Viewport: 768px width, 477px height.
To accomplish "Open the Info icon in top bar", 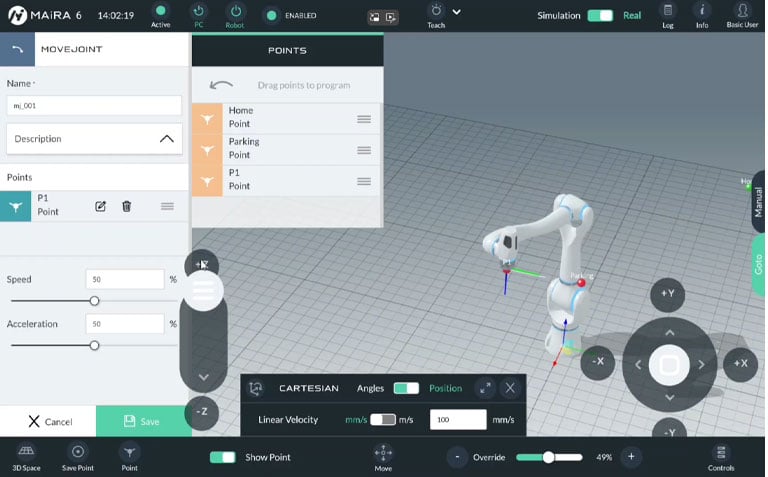I will 702,15.
